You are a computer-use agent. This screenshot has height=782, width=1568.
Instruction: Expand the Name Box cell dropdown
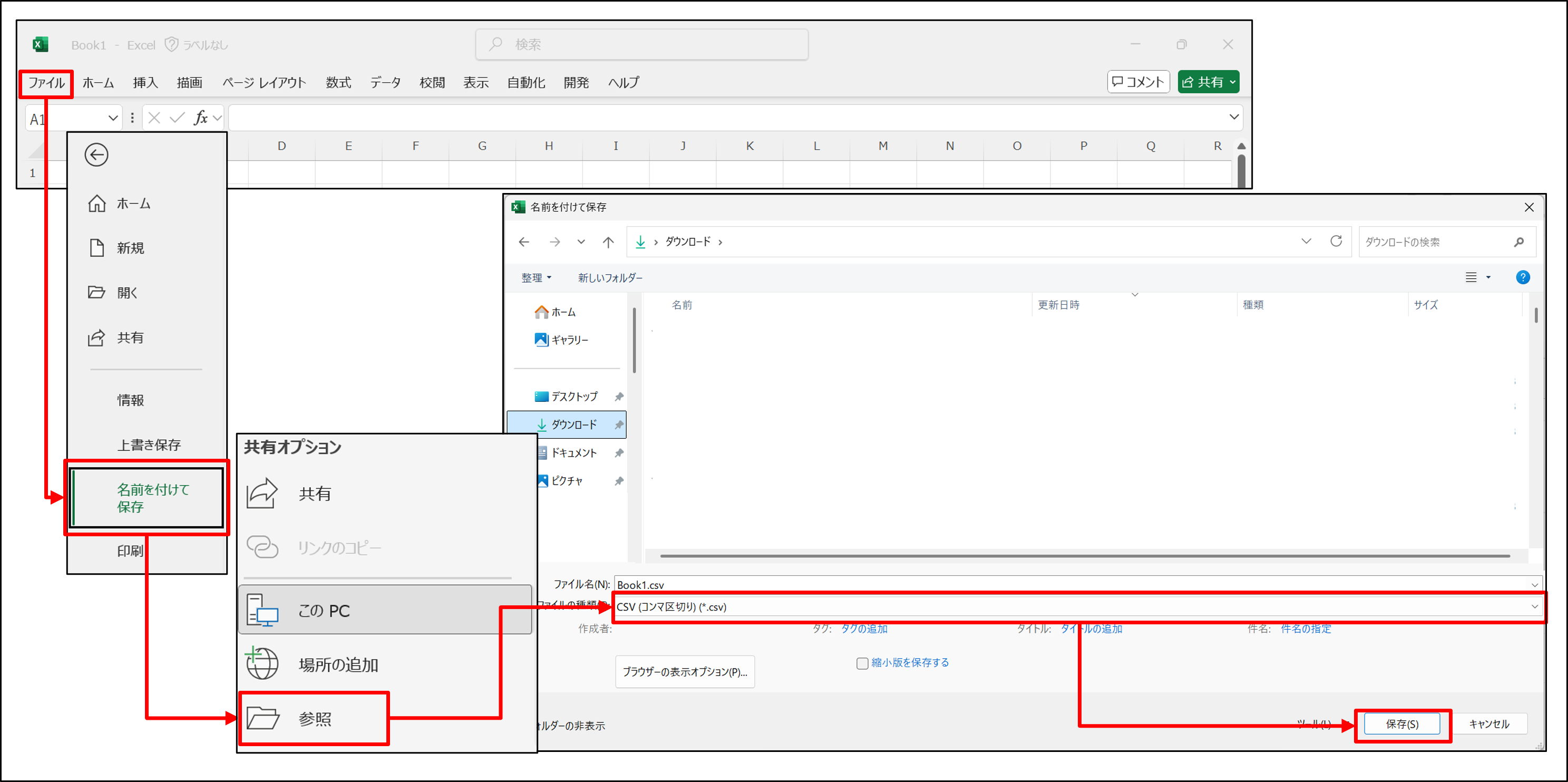(113, 118)
